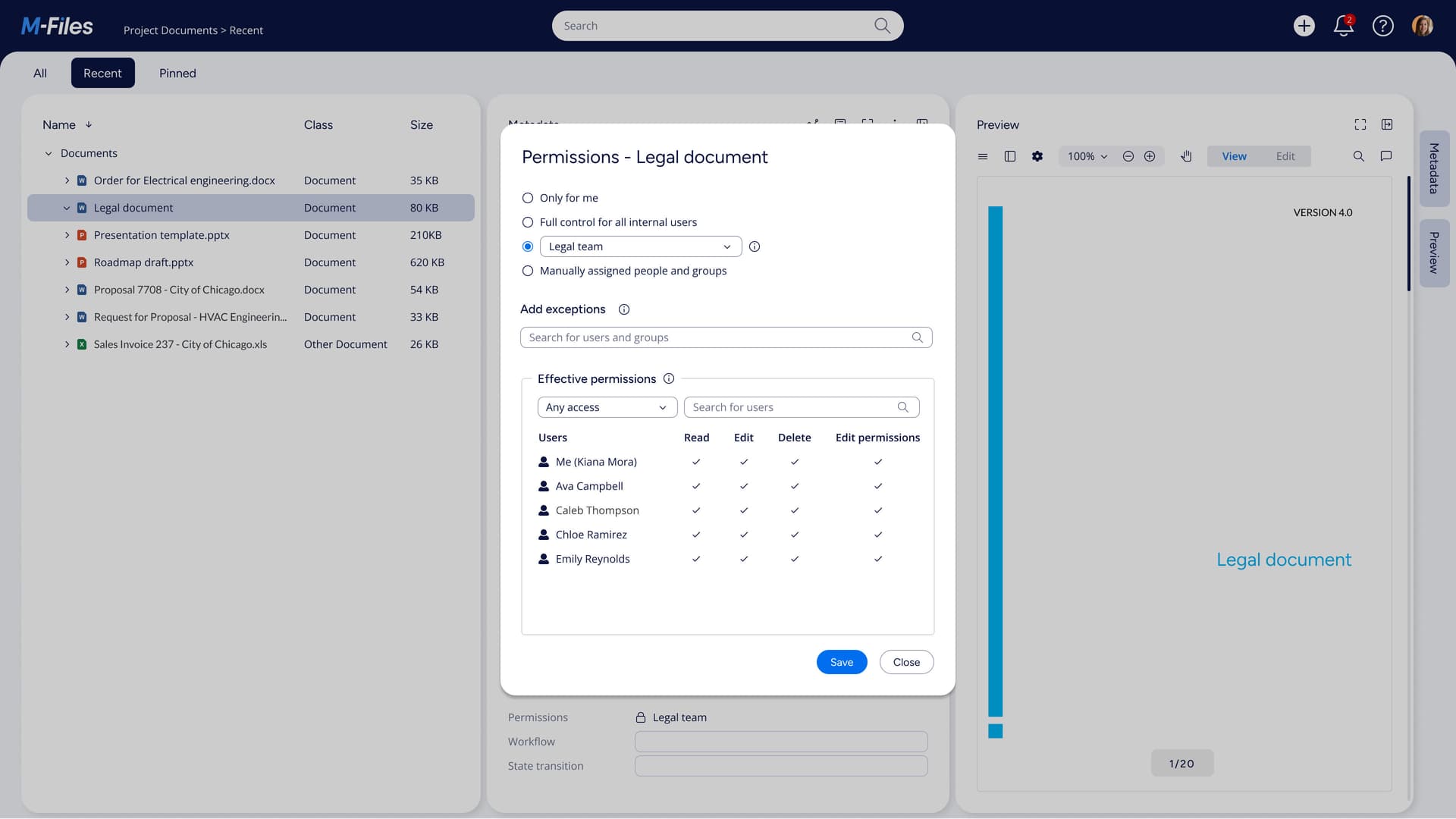This screenshot has width=1456, height=819.
Task: Open the Any access filter dropdown
Action: click(x=607, y=407)
